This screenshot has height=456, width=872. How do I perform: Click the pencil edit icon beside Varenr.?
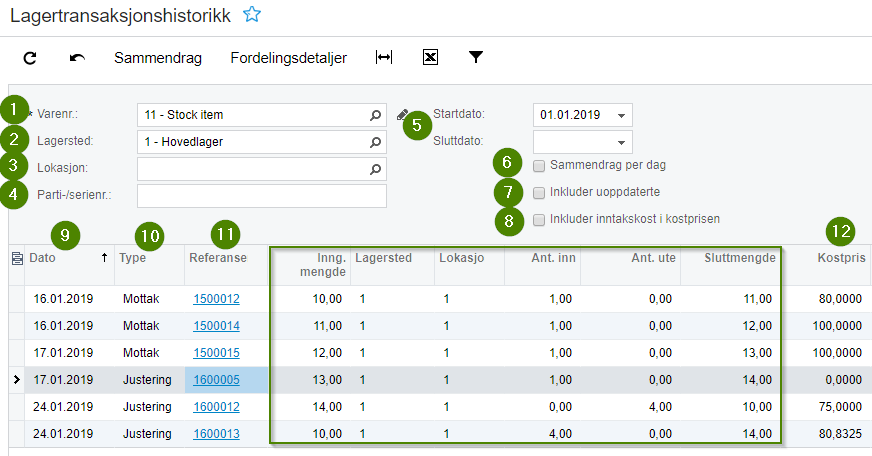coord(403,115)
